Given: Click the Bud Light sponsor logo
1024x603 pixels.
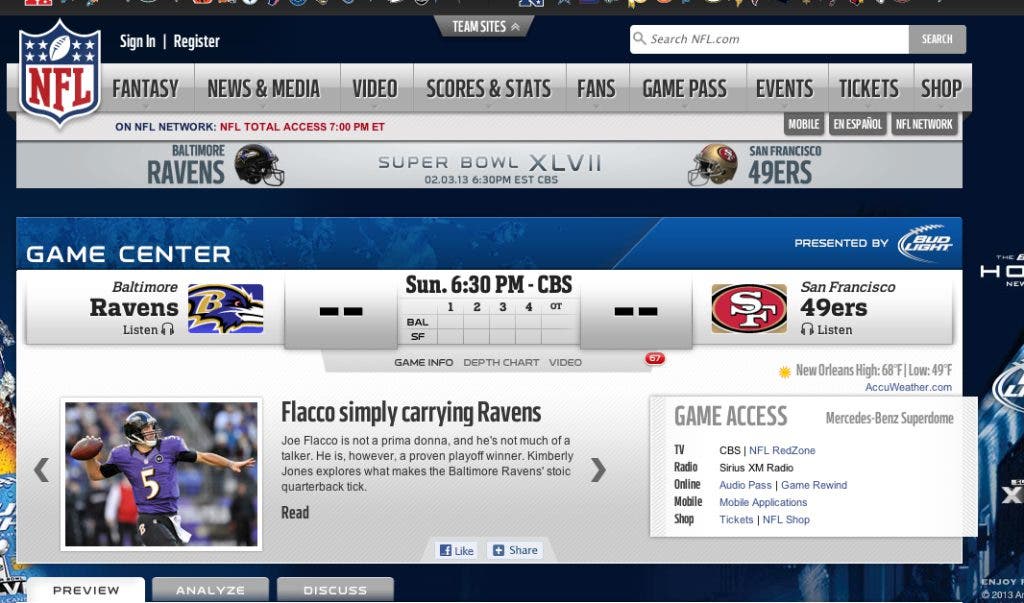Looking at the screenshot, I should 925,243.
